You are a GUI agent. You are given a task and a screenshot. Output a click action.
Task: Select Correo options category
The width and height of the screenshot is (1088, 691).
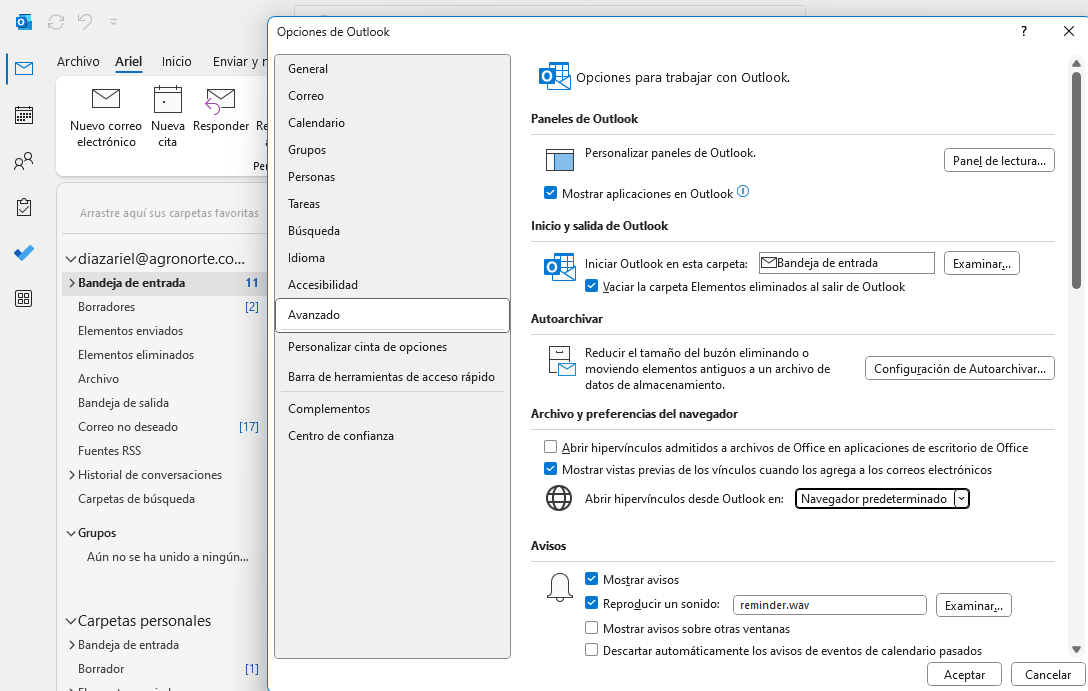click(x=392, y=96)
